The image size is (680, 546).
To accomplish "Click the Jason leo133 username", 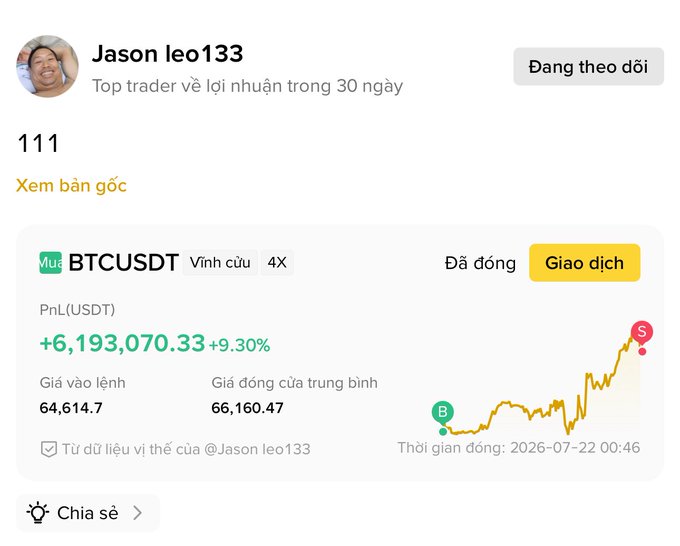I will click(167, 54).
